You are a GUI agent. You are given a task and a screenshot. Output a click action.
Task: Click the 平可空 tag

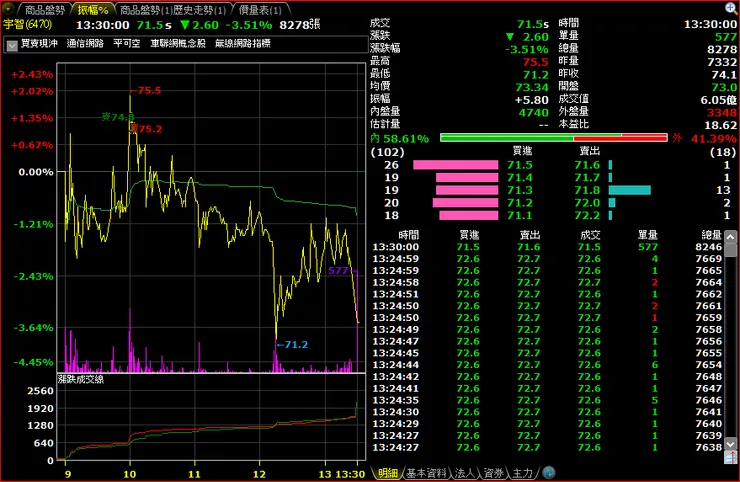point(127,43)
